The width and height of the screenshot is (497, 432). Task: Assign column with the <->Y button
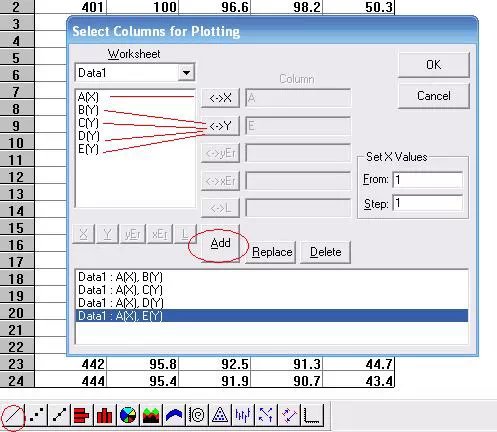pyautogui.click(x=220, y=126)
